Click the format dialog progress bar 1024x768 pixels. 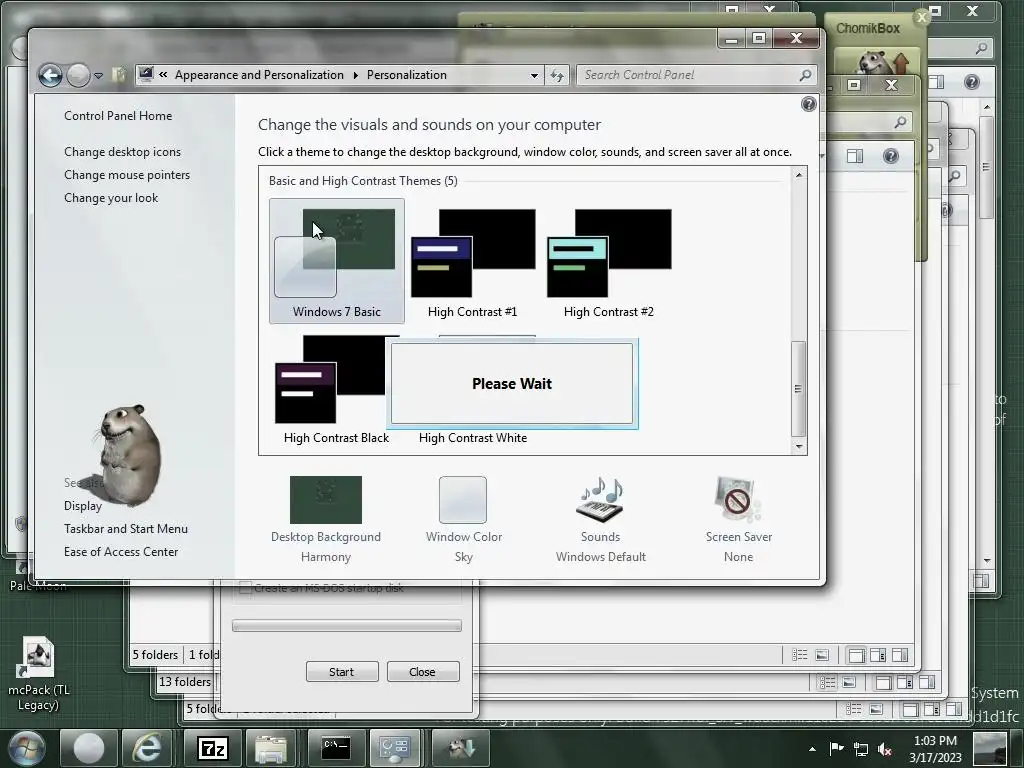[x=347, y=626]
